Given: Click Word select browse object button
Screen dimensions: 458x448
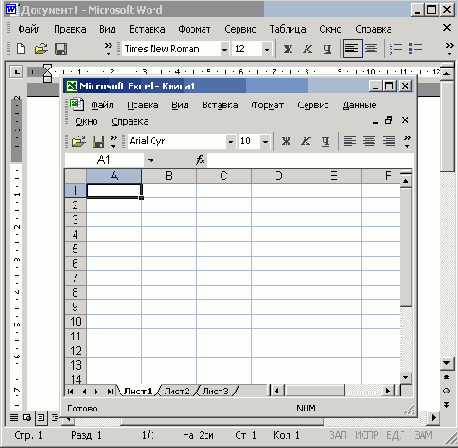Looking at the screenshot, I should (x=447, y=391).
